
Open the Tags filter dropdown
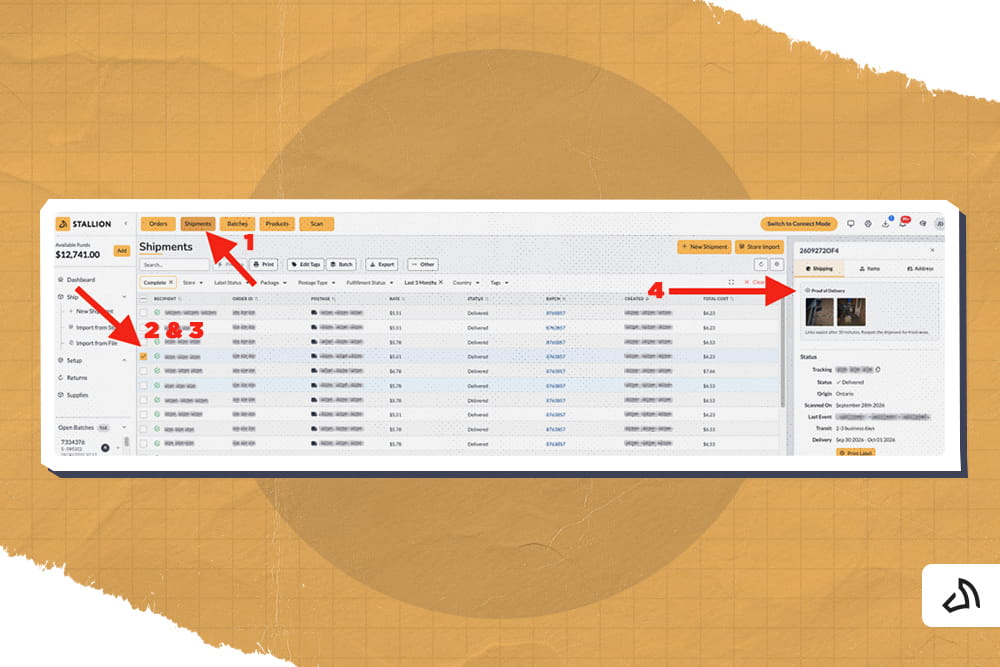pyautogui.click(x=499, y=282)
